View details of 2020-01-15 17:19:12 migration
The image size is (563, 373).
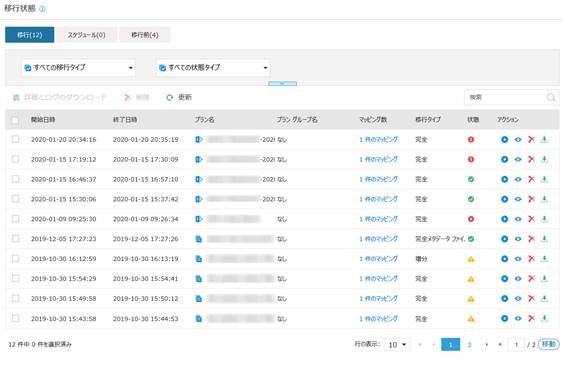coord(518,159)
